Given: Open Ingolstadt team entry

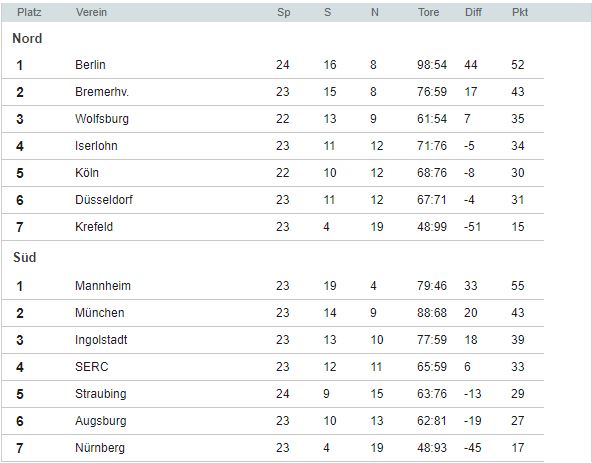Looking at the screenshot, I should [101, 340].
